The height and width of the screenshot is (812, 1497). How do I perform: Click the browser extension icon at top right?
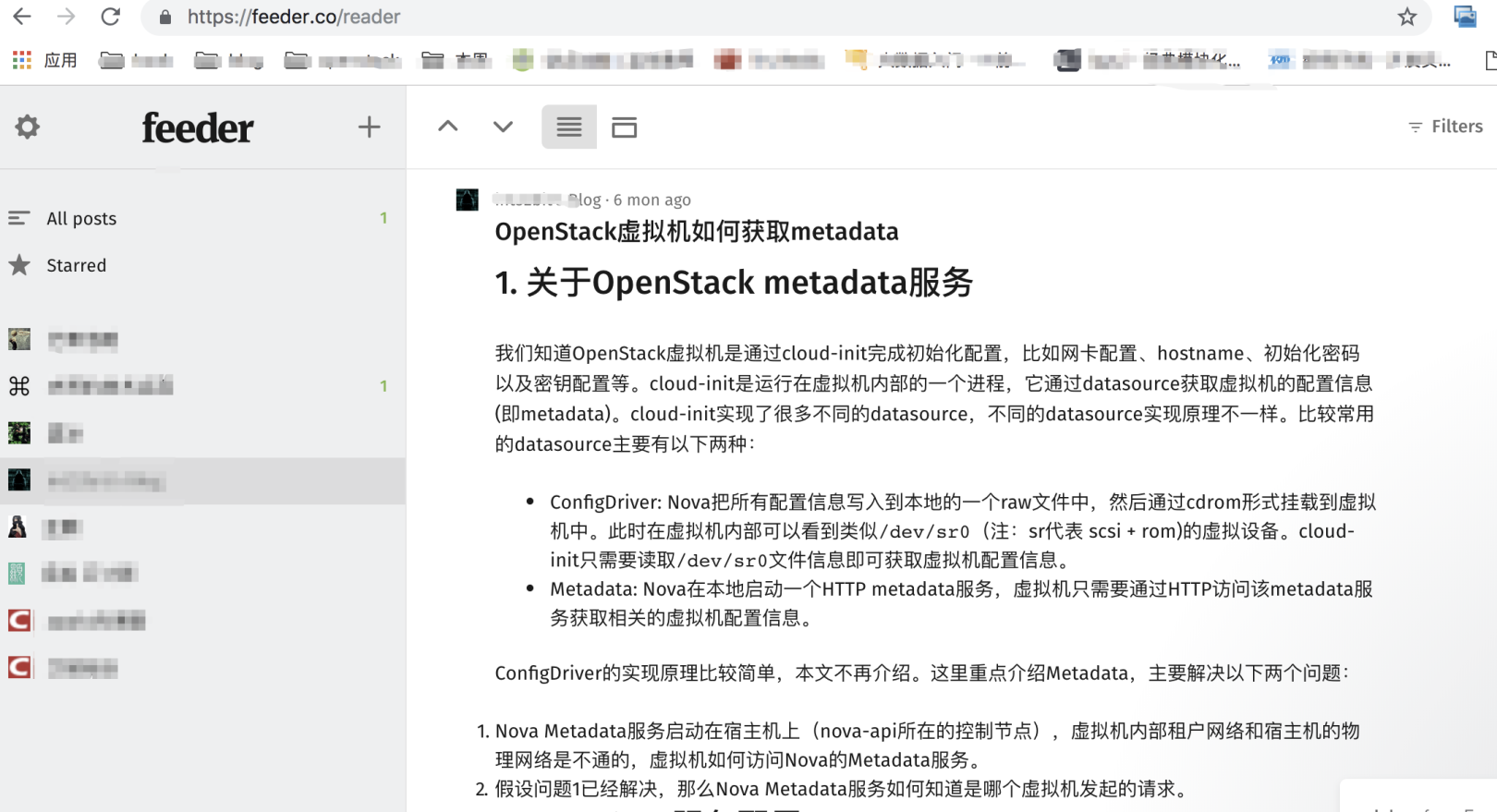tap(1465, 17)
